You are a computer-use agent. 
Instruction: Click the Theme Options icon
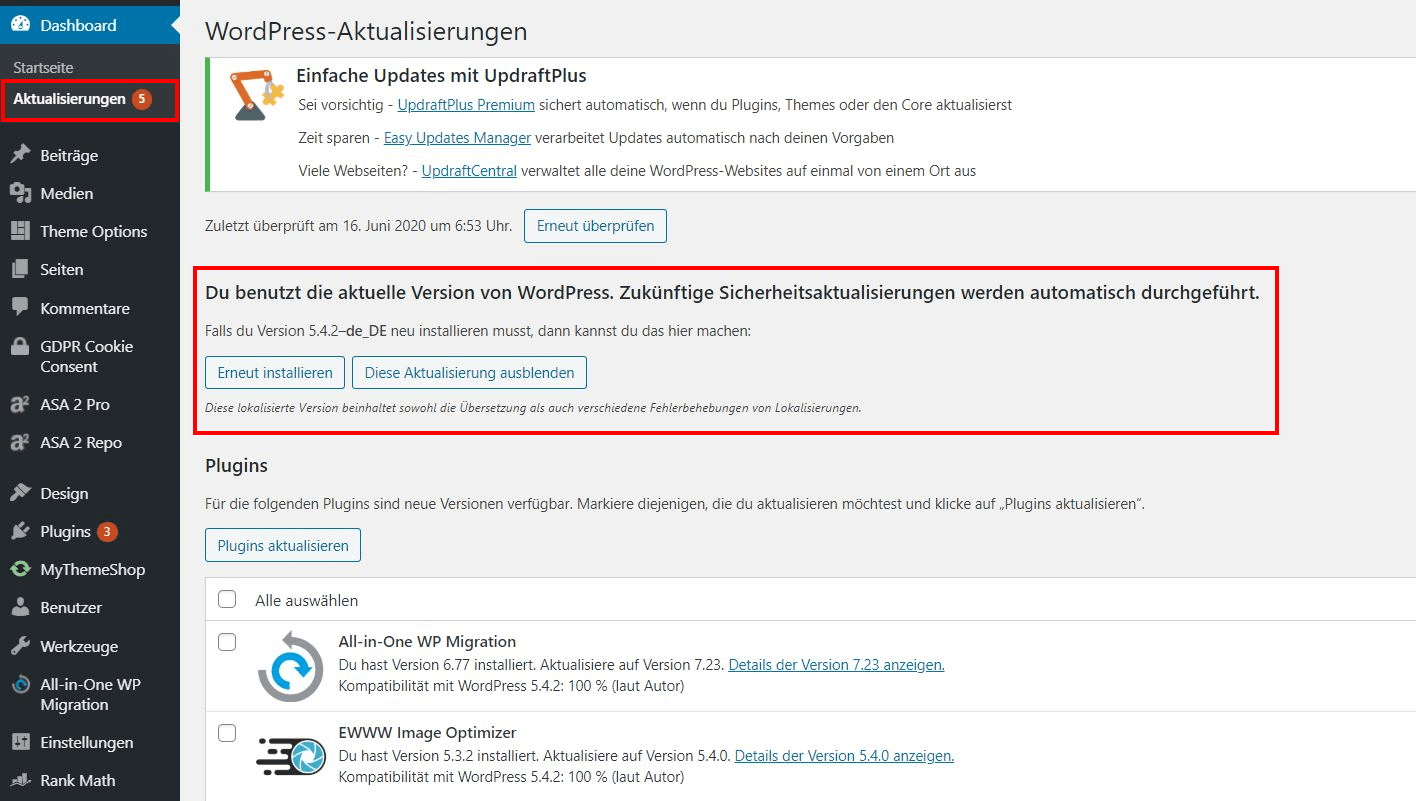pyautogui.click(x=20, y=231)
